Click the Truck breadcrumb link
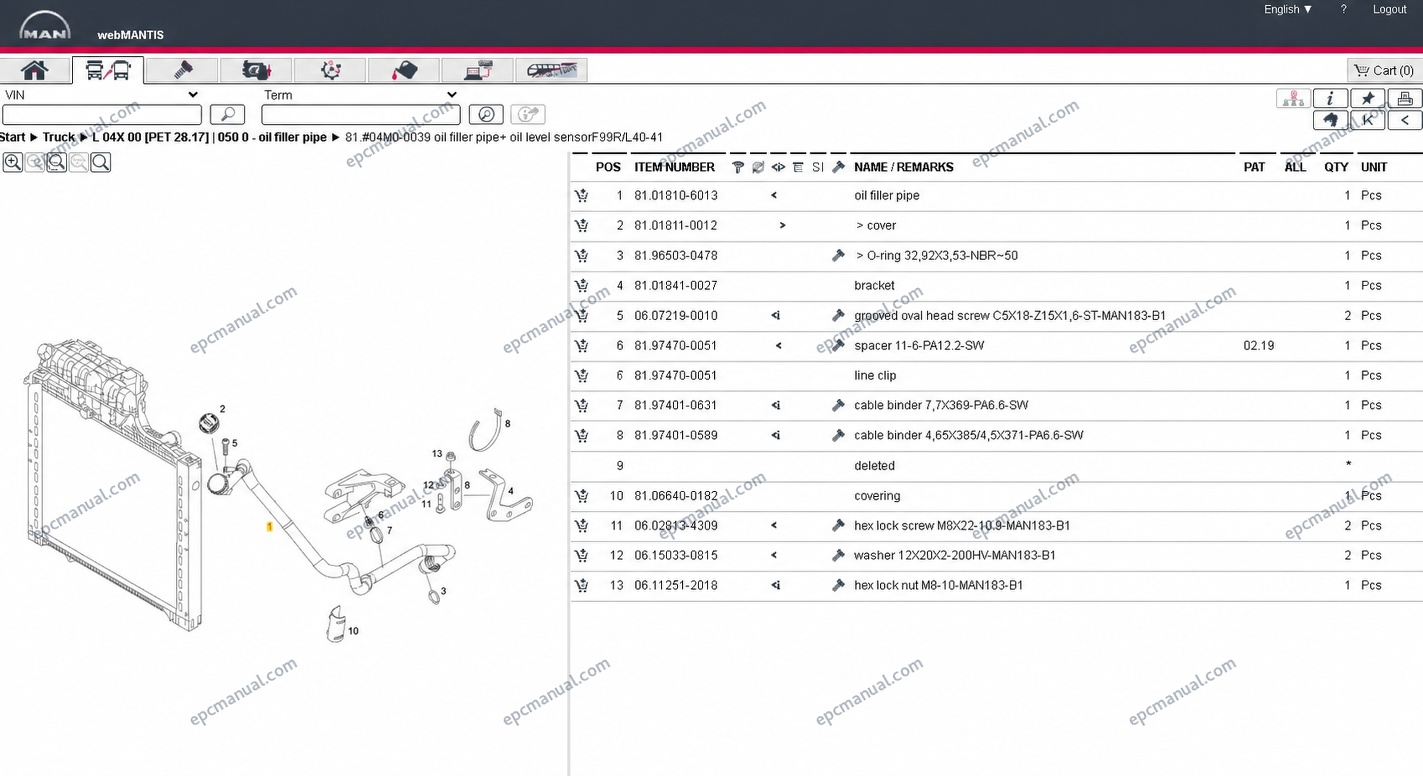 [59, 137]
